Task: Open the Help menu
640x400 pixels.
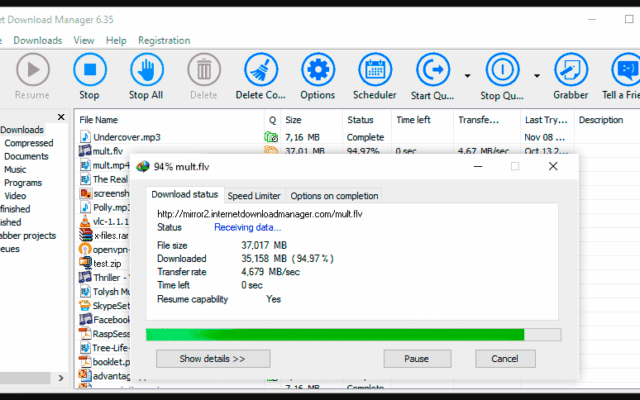Action: (116, 40)
